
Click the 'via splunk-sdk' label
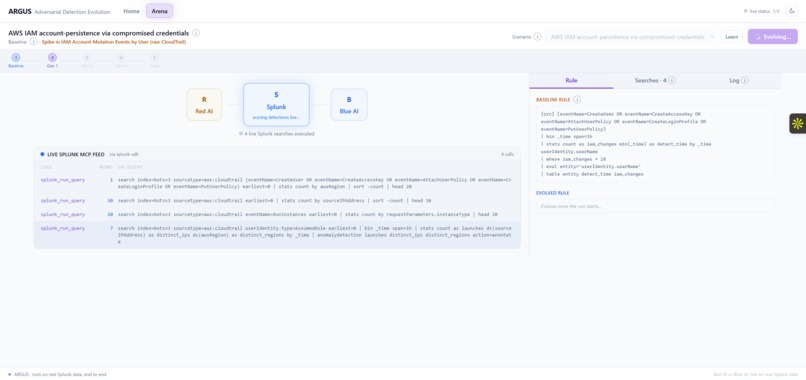pyautogui.click(x=124, y=154)
